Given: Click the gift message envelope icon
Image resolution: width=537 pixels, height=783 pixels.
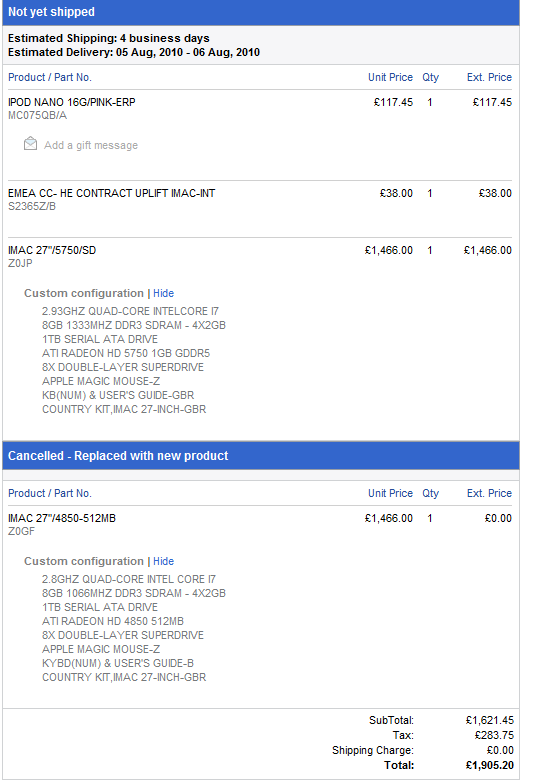Looking at the screenshot, I should click(30, 144).
